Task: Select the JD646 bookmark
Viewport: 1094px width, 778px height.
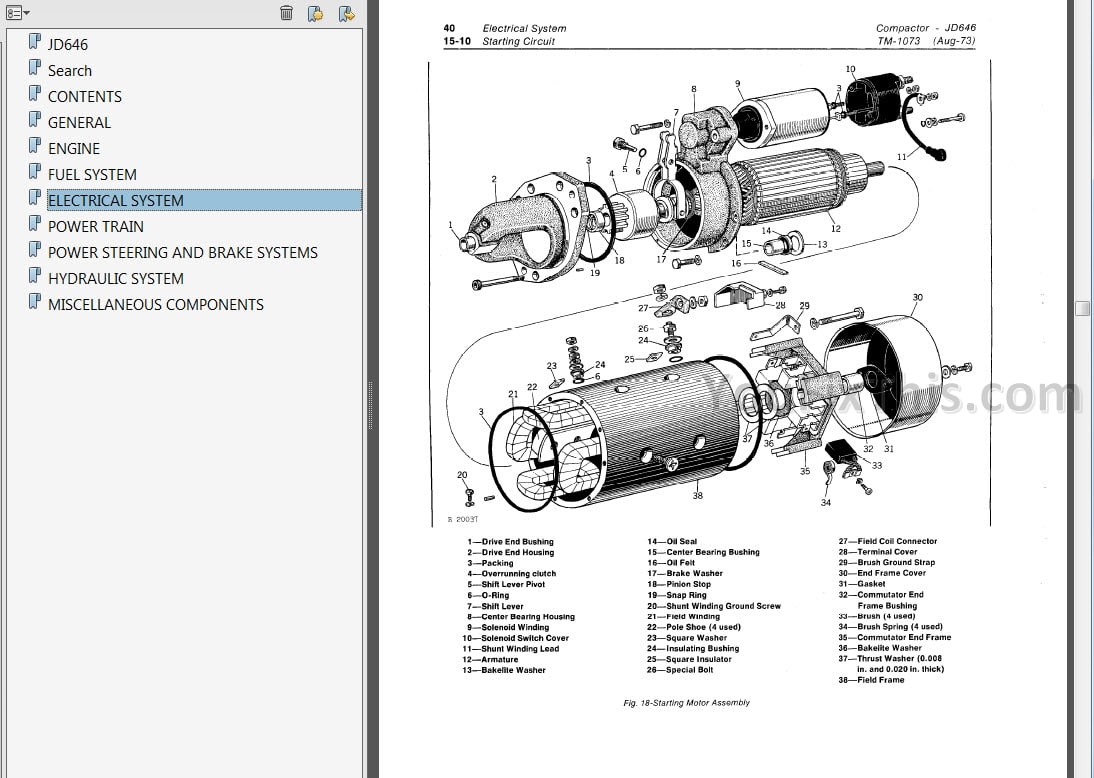Action: pos(68,44)
